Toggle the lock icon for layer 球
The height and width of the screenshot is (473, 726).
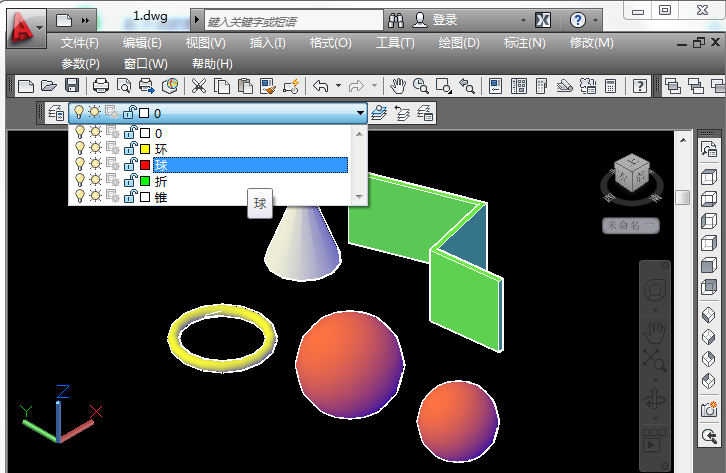[131, 164]
